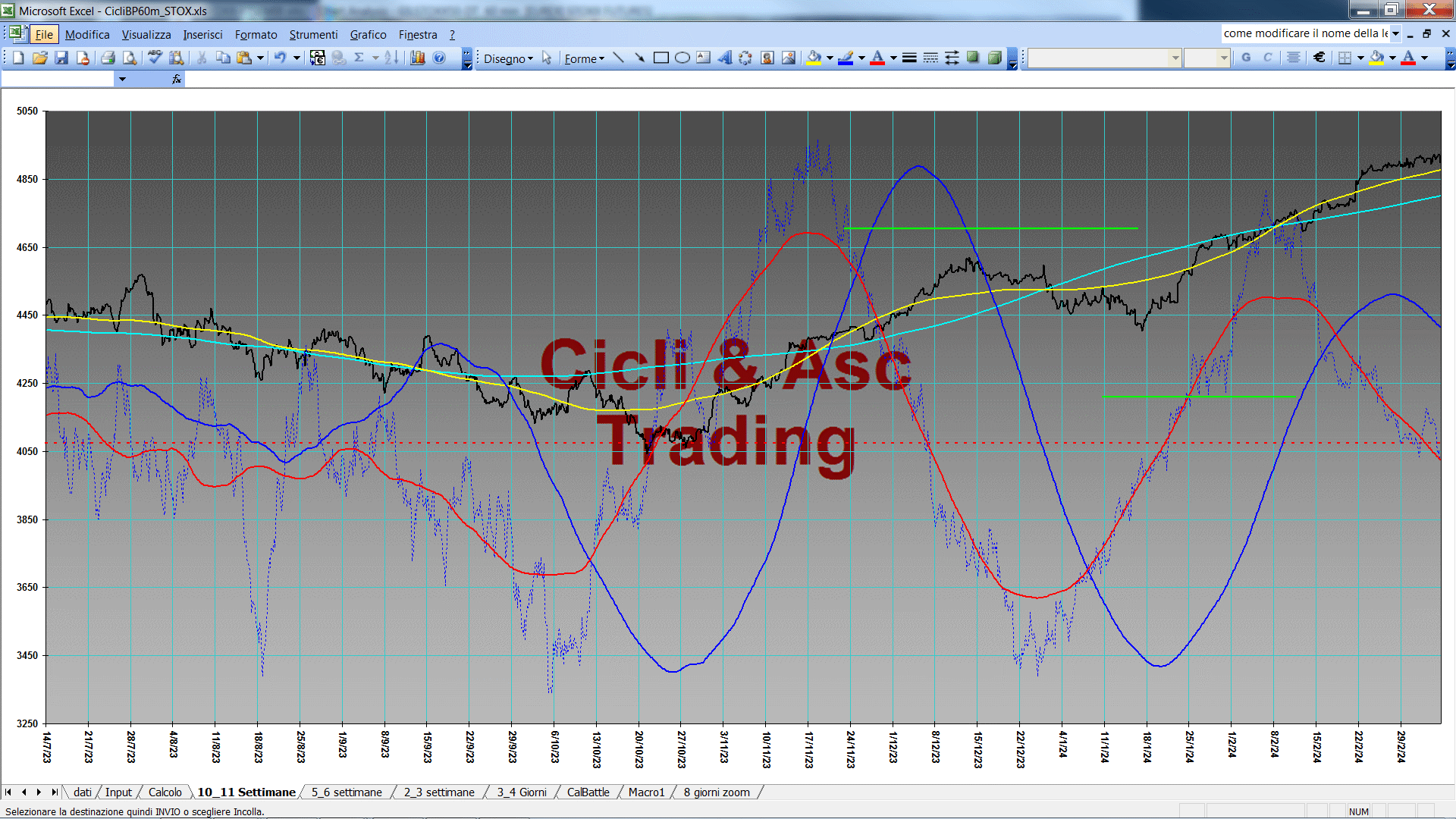The height and width of the screenshot is (819, 1456).
Task: Click inside the Name Box field
Action: pos(58,79)
